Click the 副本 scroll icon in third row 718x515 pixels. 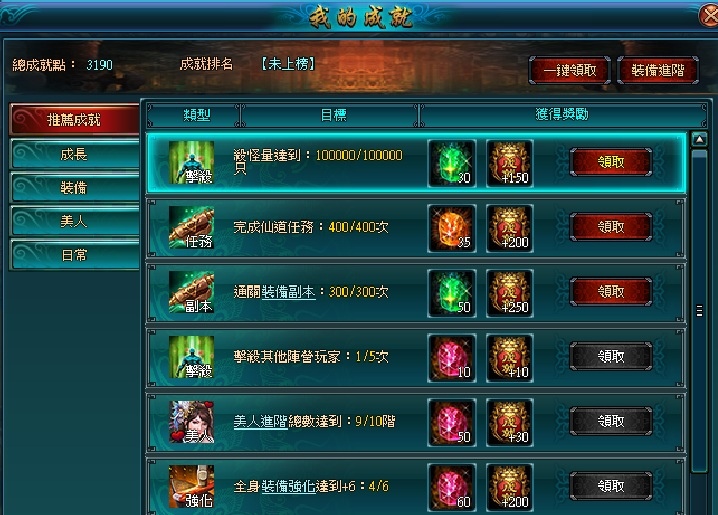(191, 293)
